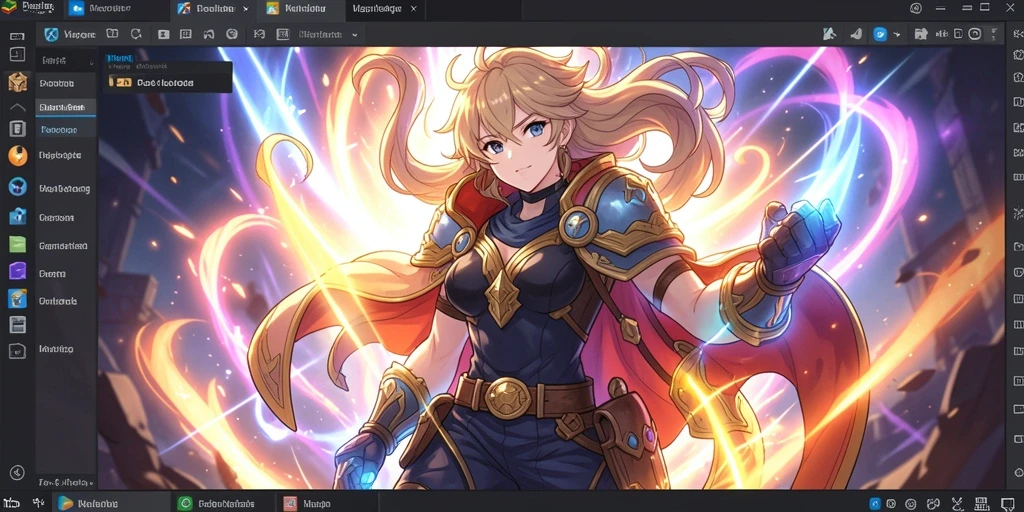Click the circular refresh arrow toolbar icon
The width and height of the screenshot is (1024, 512).
coord(136,34)
